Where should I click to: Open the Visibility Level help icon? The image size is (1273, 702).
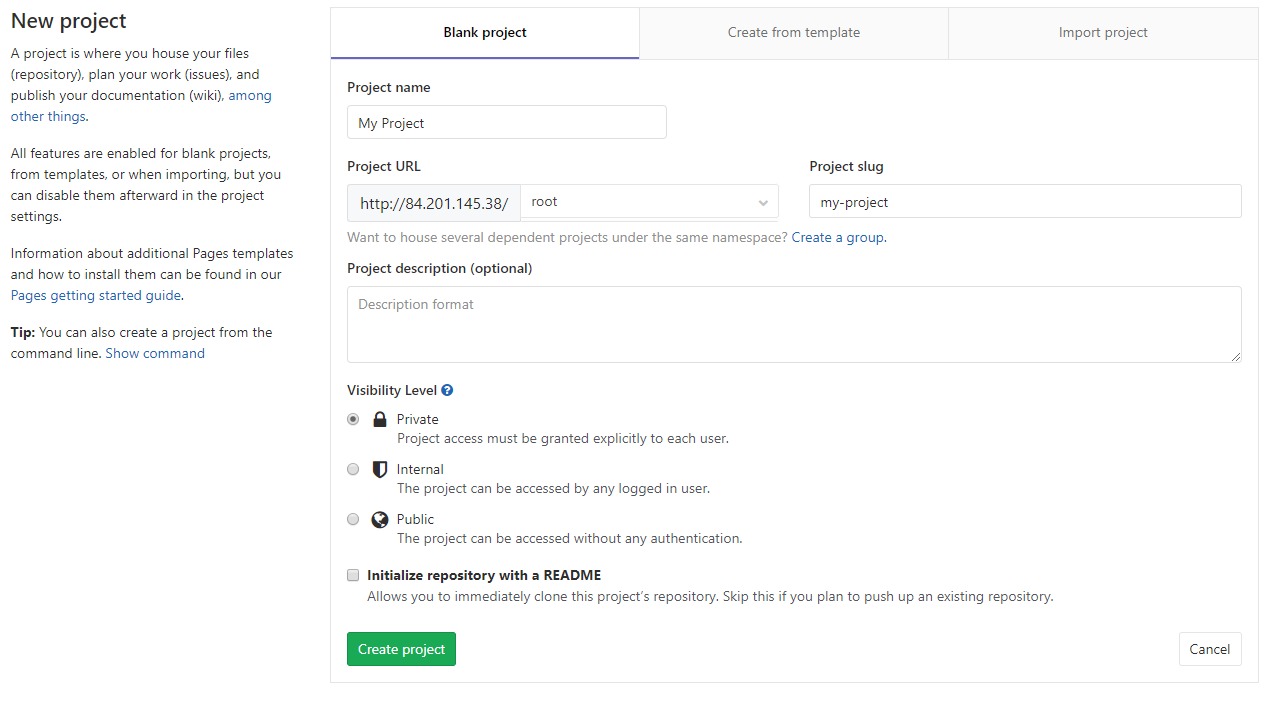tap(446, 389)
